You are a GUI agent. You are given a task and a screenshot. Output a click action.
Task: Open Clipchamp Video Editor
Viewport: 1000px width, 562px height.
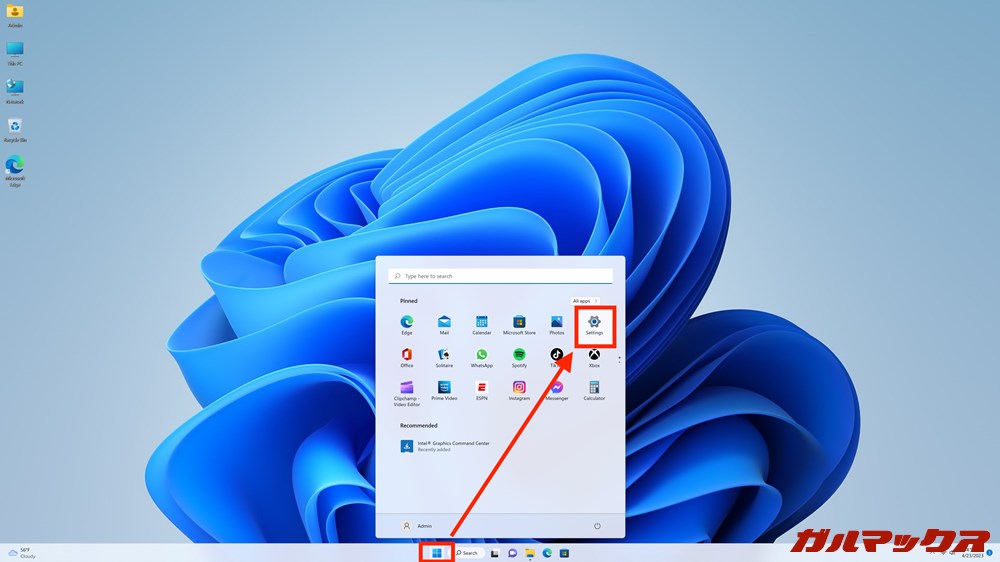[406, 394]
